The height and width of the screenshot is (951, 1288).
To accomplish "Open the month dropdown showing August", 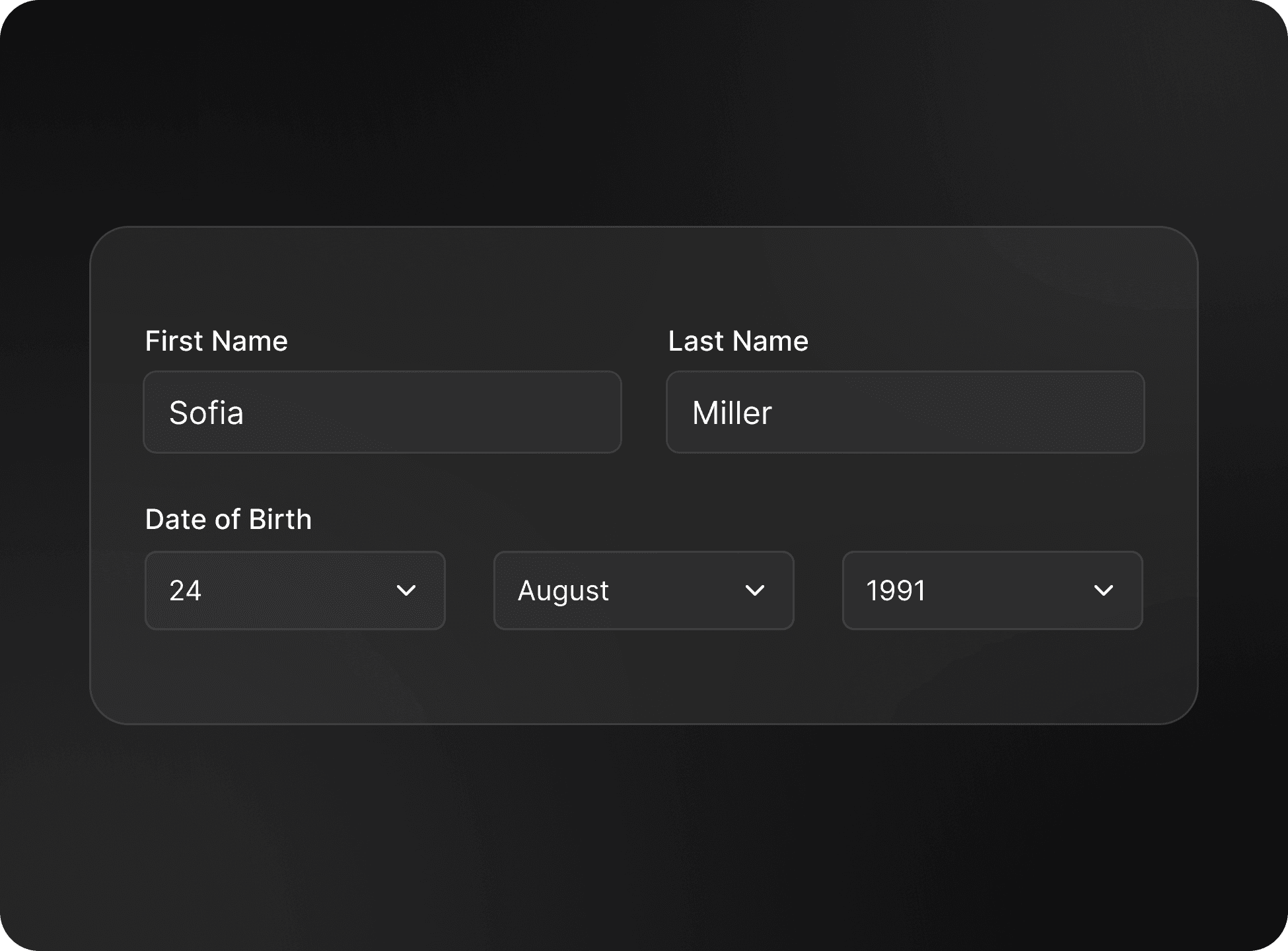I will [x=644, y=590].
